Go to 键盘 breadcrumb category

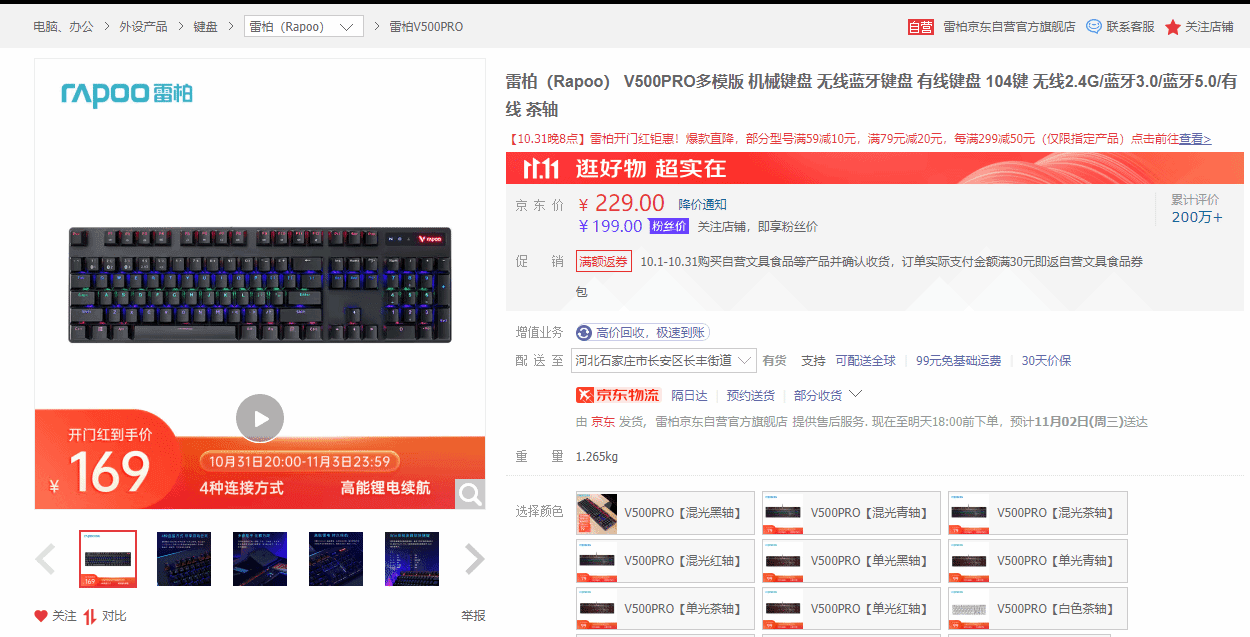click(x=205, y=27)
